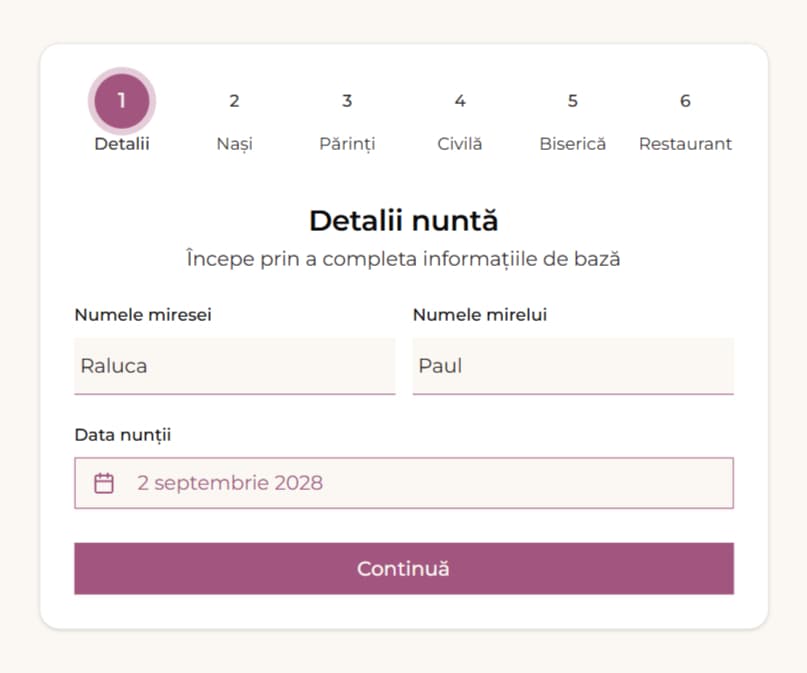Open the Data nunții date picker
Screen dimensions: 807x673
[x=404, y=483]
